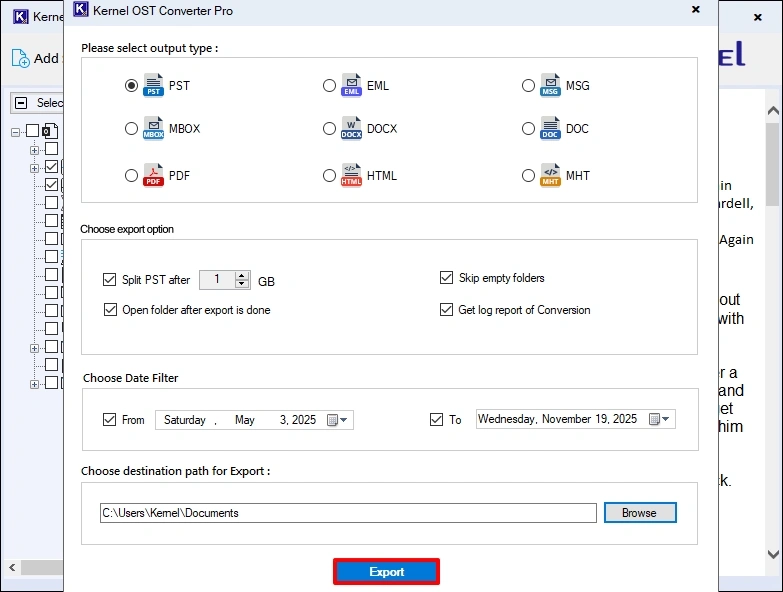The height and width of the screenshot is (592, 783).
Task: Click the May month in From date
Action: point(245,420)
